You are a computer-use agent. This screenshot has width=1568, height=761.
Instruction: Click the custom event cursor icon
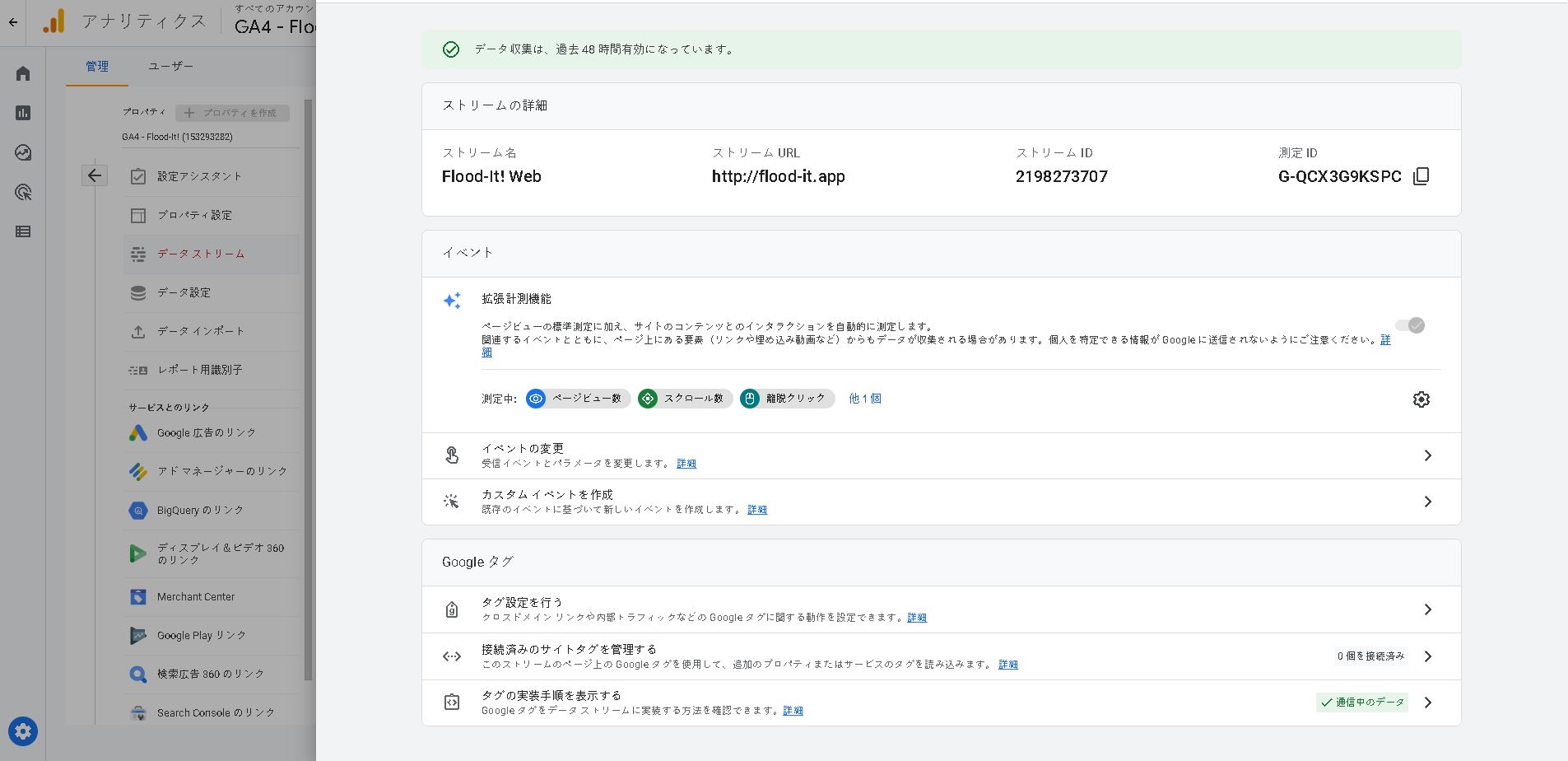(x=451, y=502)
